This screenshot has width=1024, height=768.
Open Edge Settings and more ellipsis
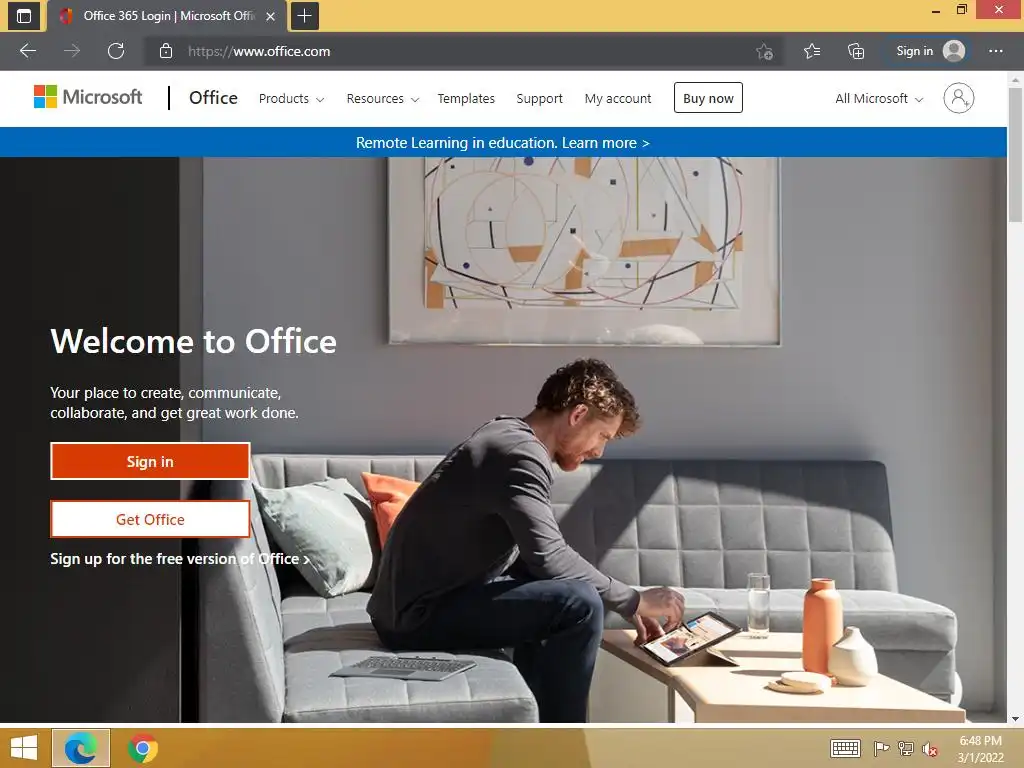pos(995,51)
